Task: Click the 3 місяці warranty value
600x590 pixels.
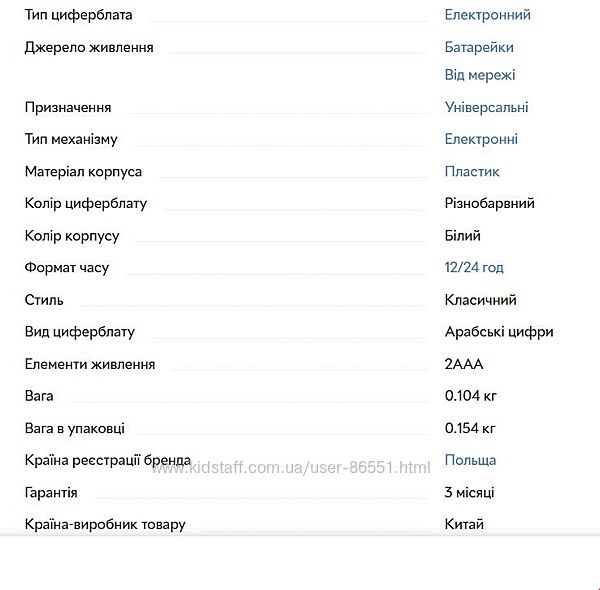Action: pyautogui.click(x=469, y=492)
